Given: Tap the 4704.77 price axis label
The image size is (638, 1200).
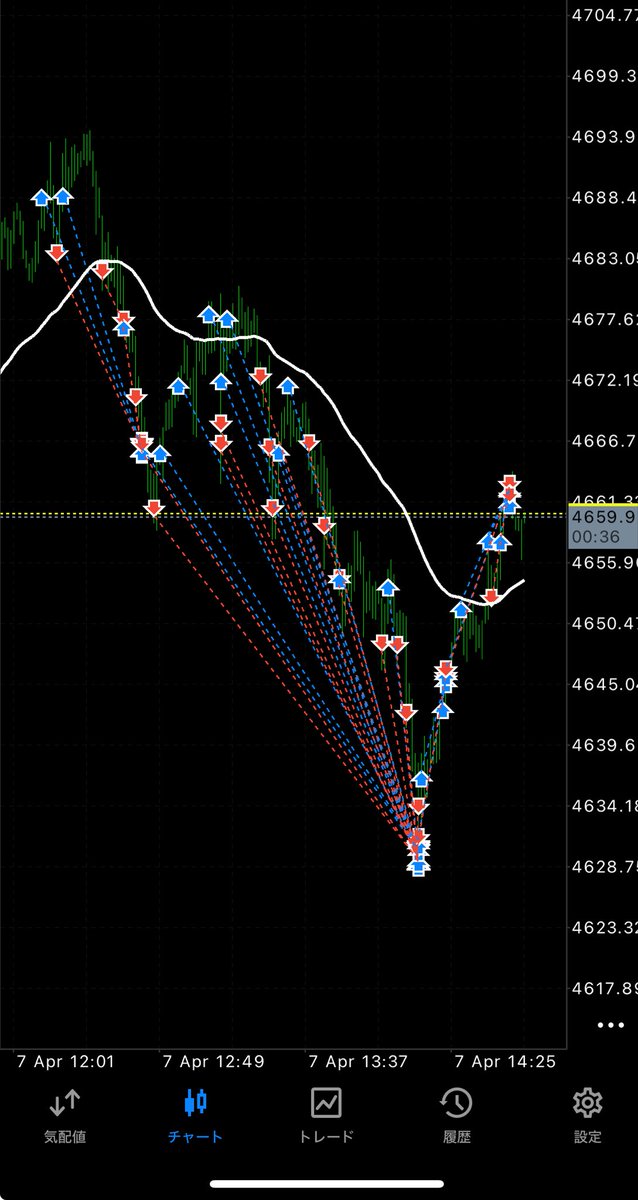Looking at the screenshot, I should (603, 15).
